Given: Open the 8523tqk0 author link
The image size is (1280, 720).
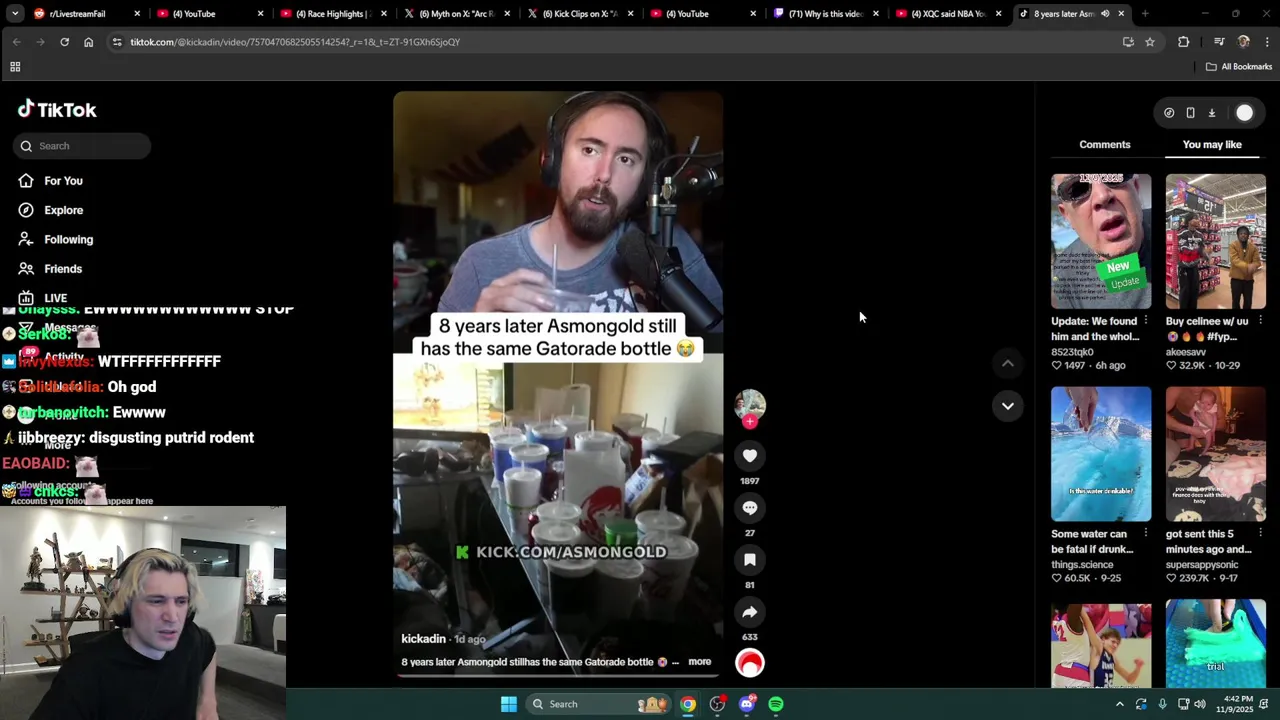Looking at the screenshot, I should point(1072,352).
